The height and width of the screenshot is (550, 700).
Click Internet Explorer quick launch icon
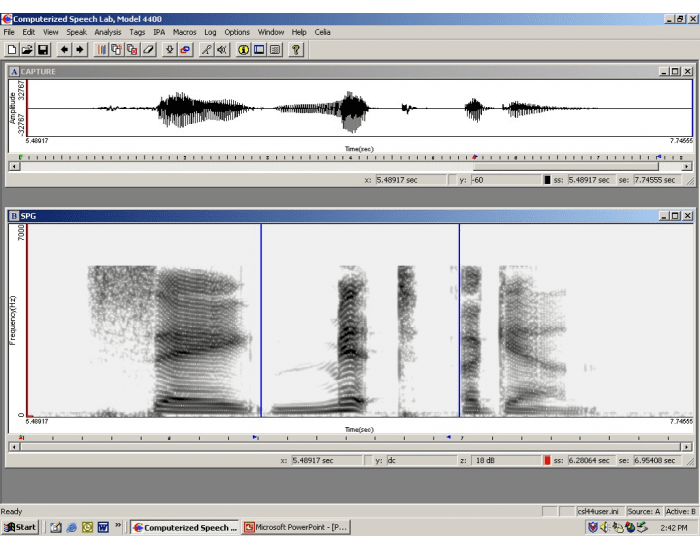(71, 527)
